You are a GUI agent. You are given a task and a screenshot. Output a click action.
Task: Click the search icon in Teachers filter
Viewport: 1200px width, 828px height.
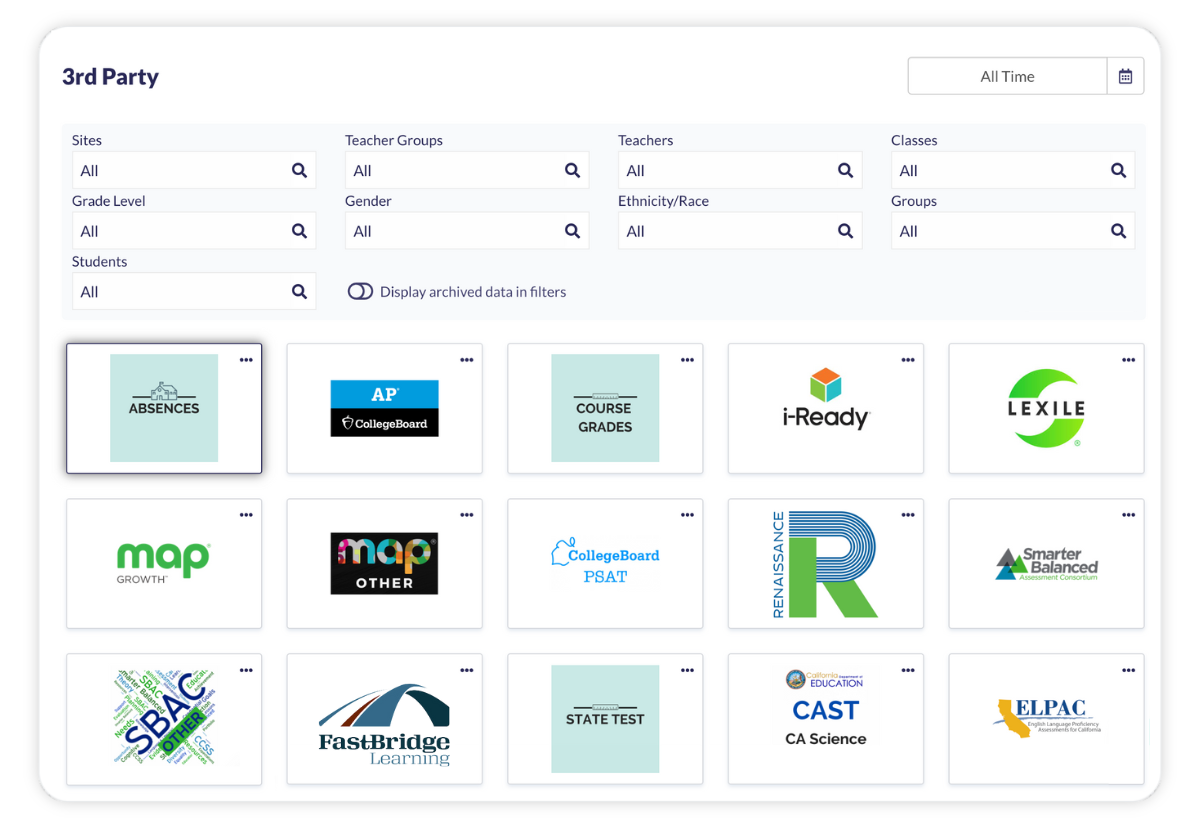[x=845, y=170]
